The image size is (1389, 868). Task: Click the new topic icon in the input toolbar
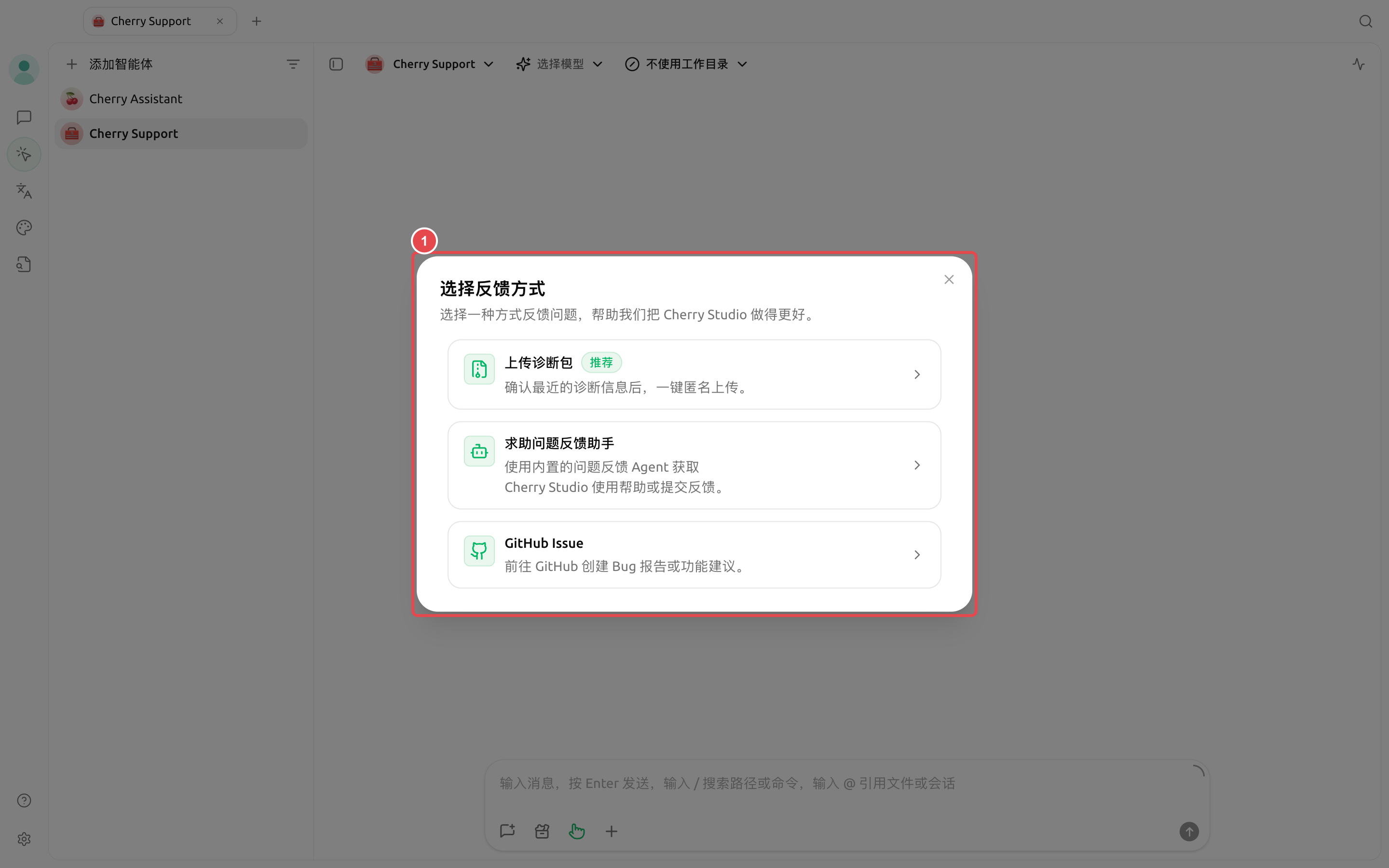coord(507,831)
